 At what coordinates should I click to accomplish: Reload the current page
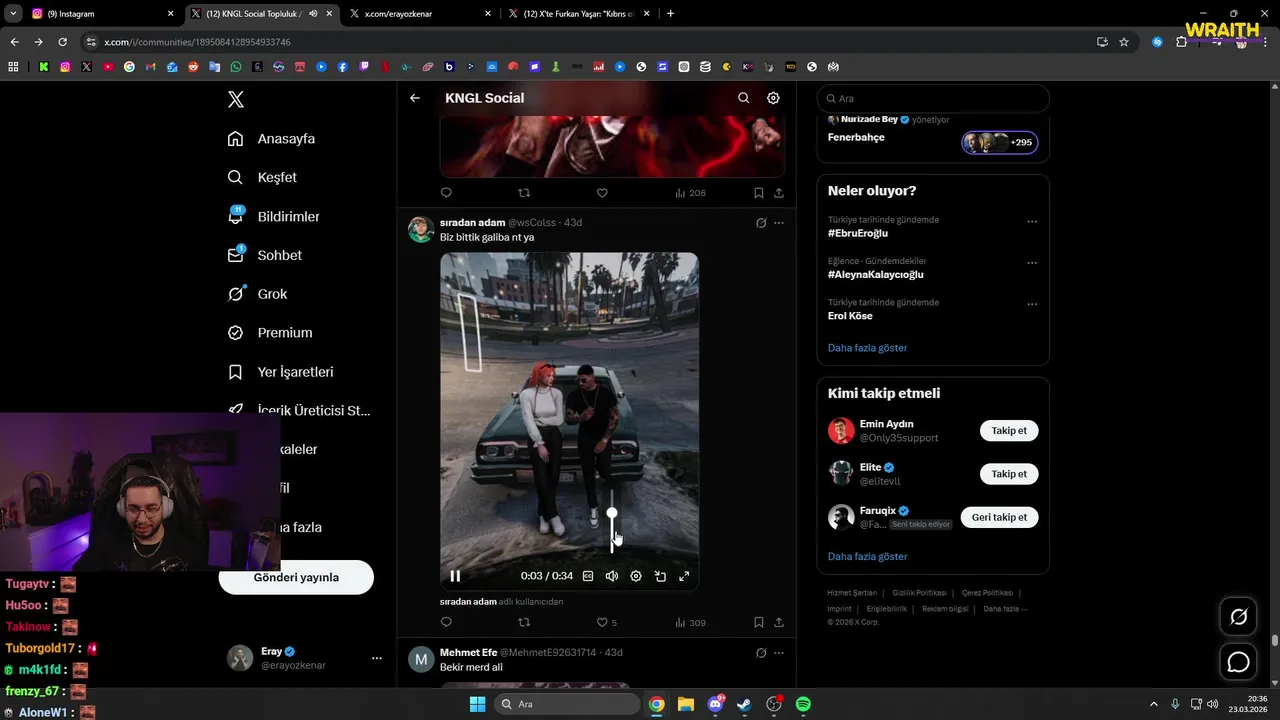click(62, 42)
